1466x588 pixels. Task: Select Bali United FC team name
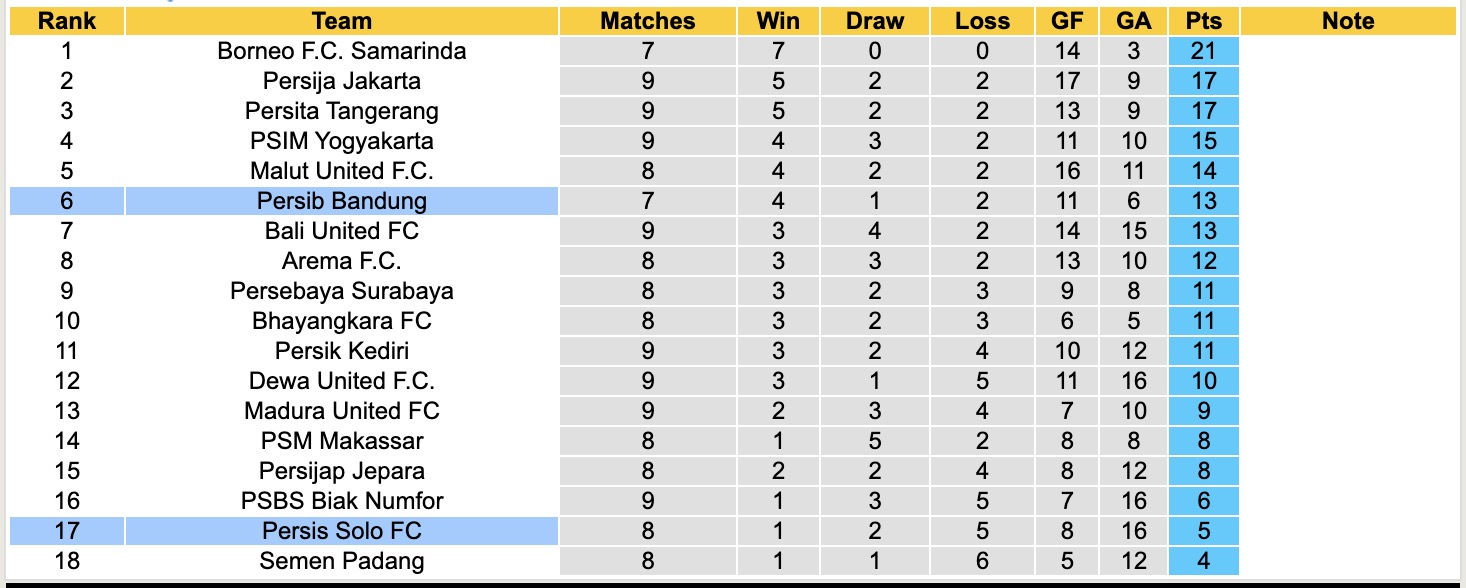[x=341, y=231]
